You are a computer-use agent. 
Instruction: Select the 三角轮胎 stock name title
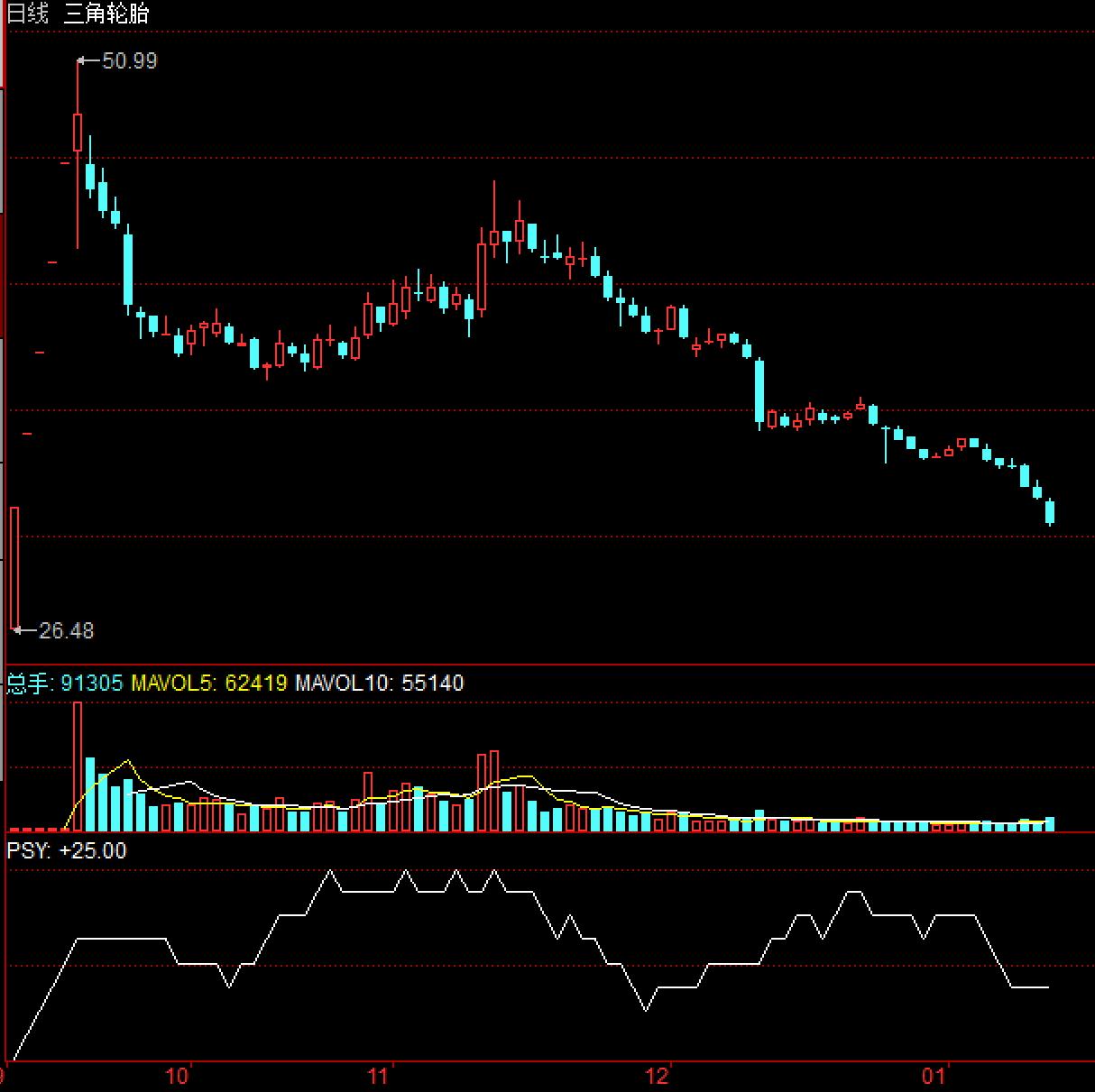(x=106, y=14)
